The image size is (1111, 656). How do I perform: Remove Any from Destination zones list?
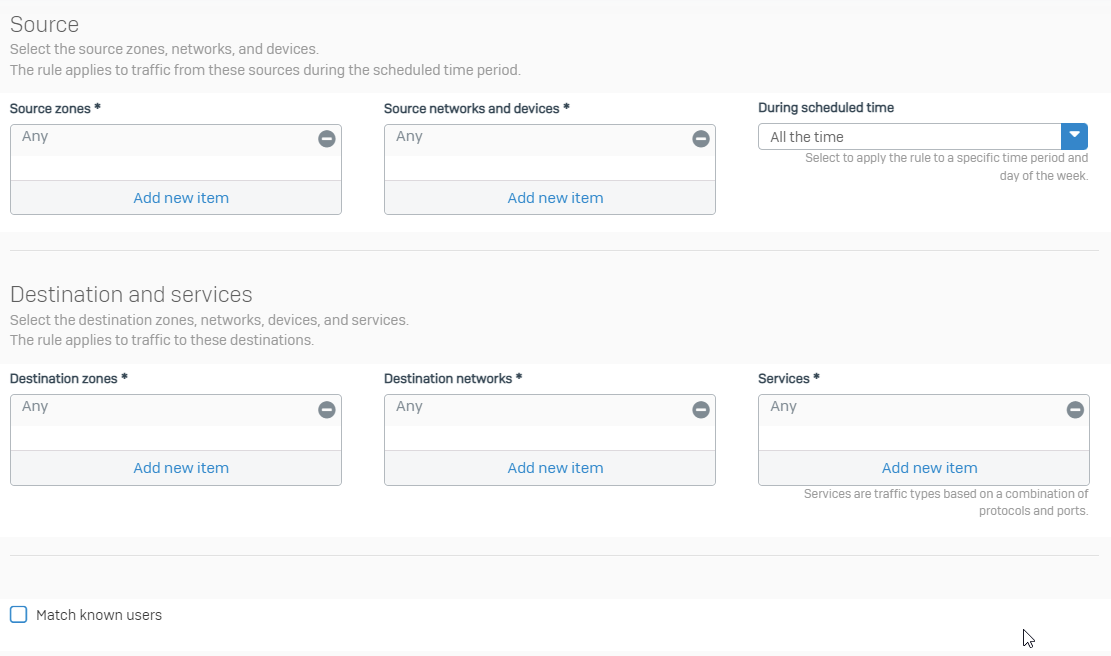coord(327,409)
